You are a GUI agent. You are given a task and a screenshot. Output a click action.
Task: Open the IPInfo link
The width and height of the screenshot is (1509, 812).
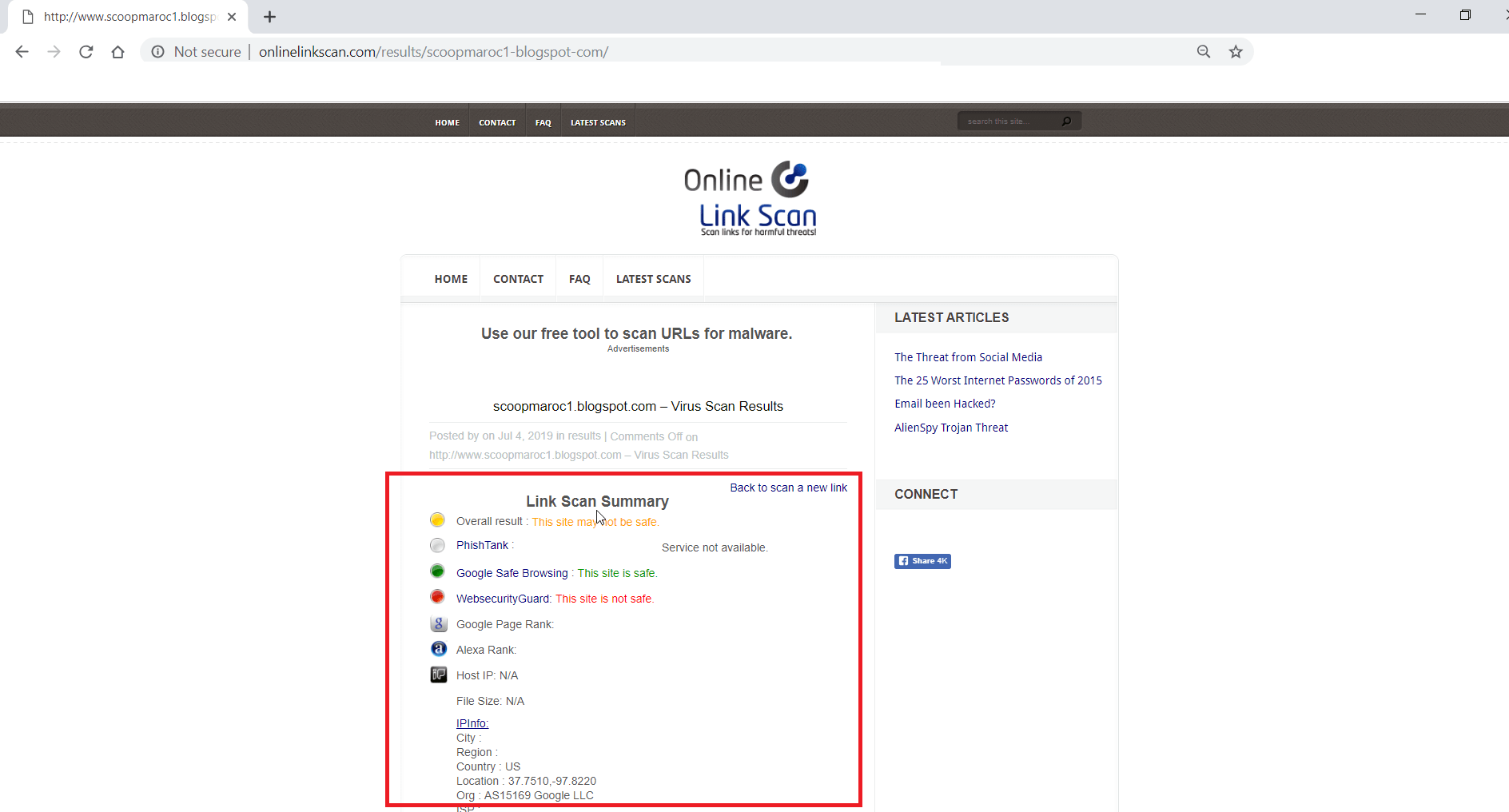pyautogui.click(x=472, y=723)
